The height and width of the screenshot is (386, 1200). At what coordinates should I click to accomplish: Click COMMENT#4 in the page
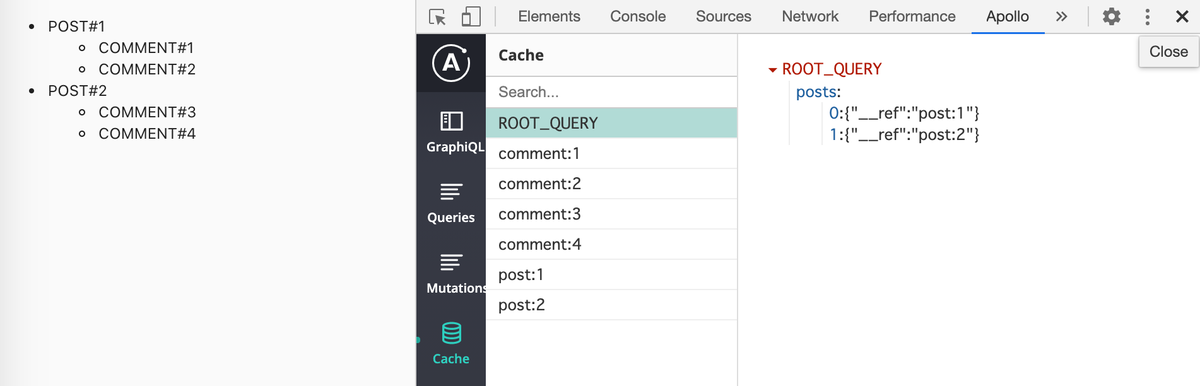(x=147, y=133)
